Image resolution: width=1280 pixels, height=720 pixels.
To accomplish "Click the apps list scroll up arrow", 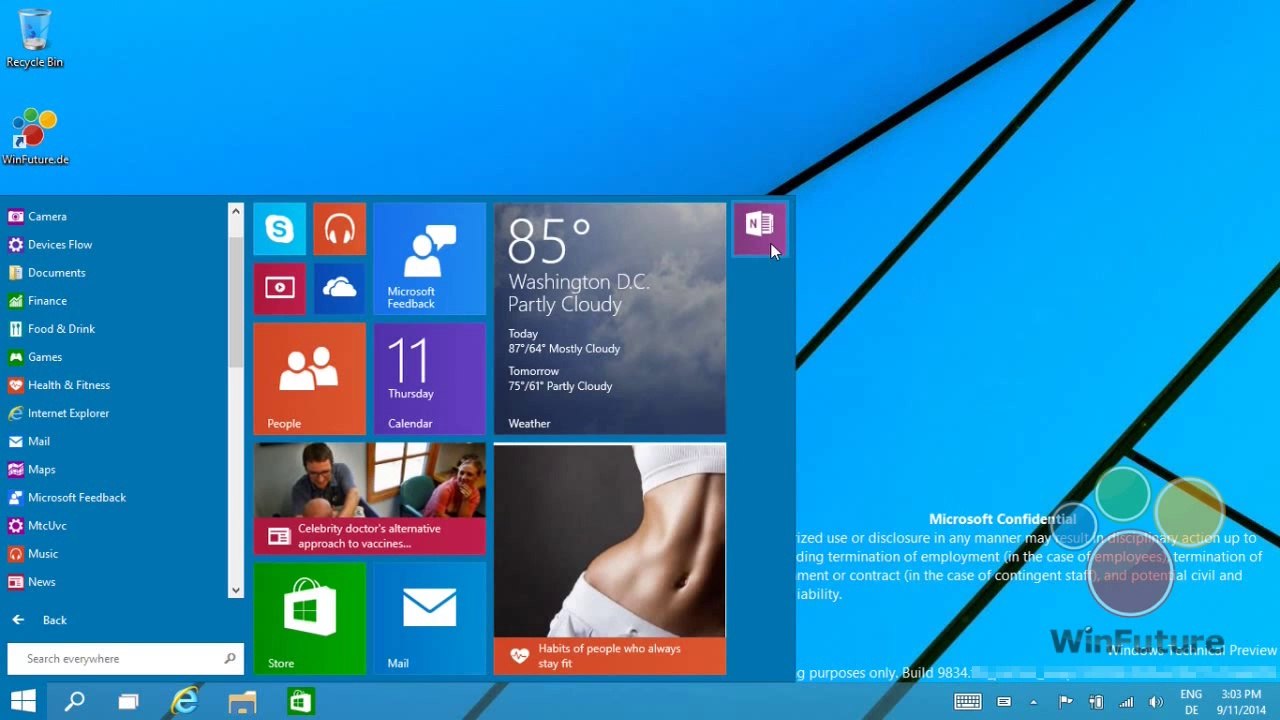I will click(x=236, y=211).
